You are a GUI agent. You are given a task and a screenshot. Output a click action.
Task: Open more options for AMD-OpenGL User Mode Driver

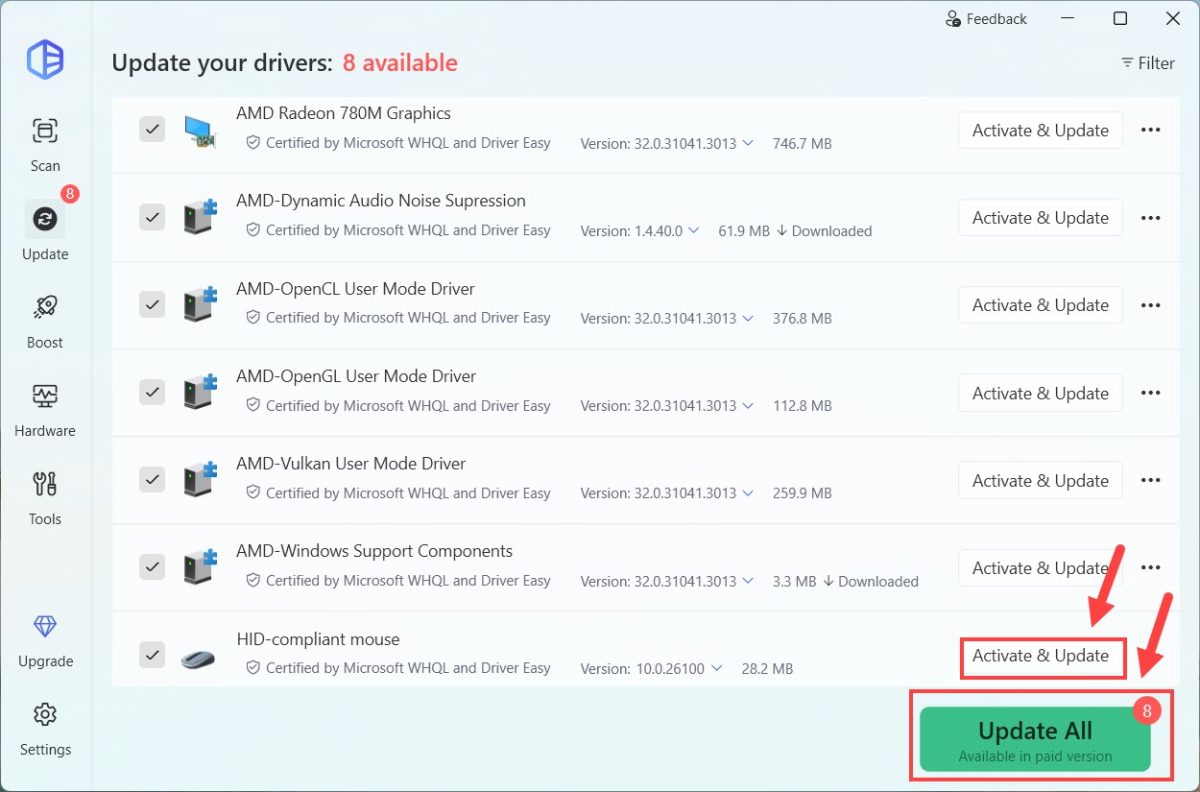tap(1151, 393)
